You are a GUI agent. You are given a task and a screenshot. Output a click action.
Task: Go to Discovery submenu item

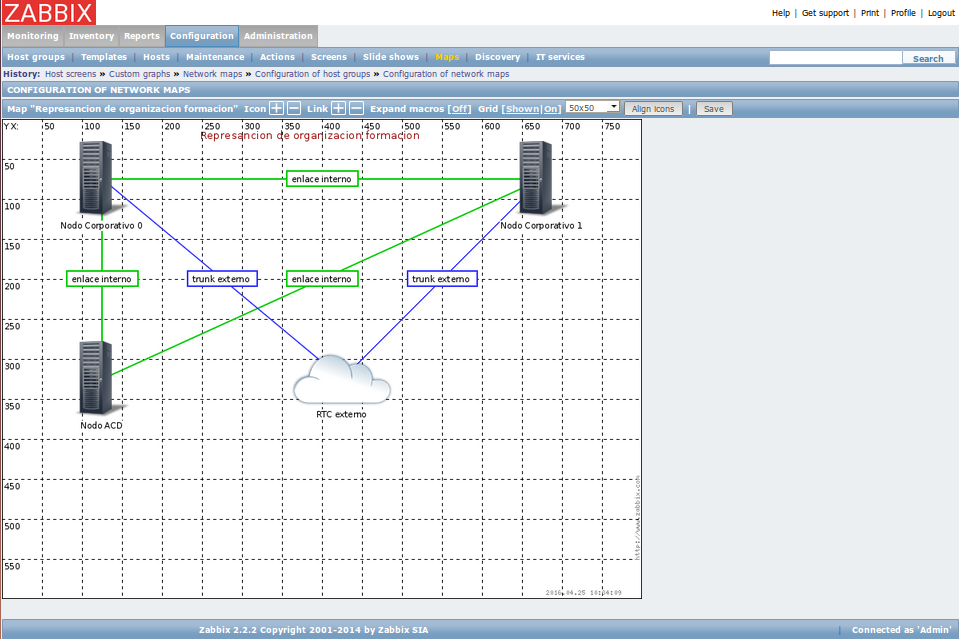(497, 57)
